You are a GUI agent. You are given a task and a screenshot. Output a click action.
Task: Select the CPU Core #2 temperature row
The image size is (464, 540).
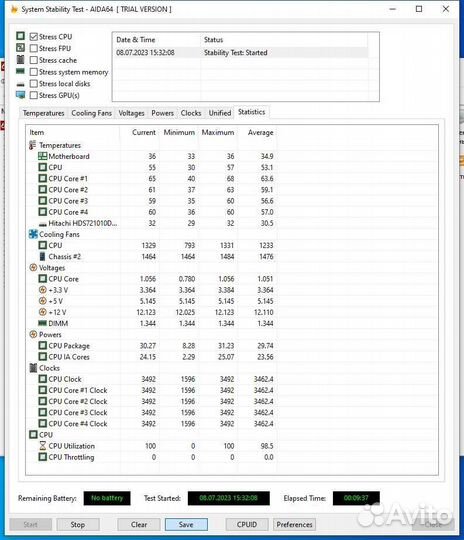(152, 190)
